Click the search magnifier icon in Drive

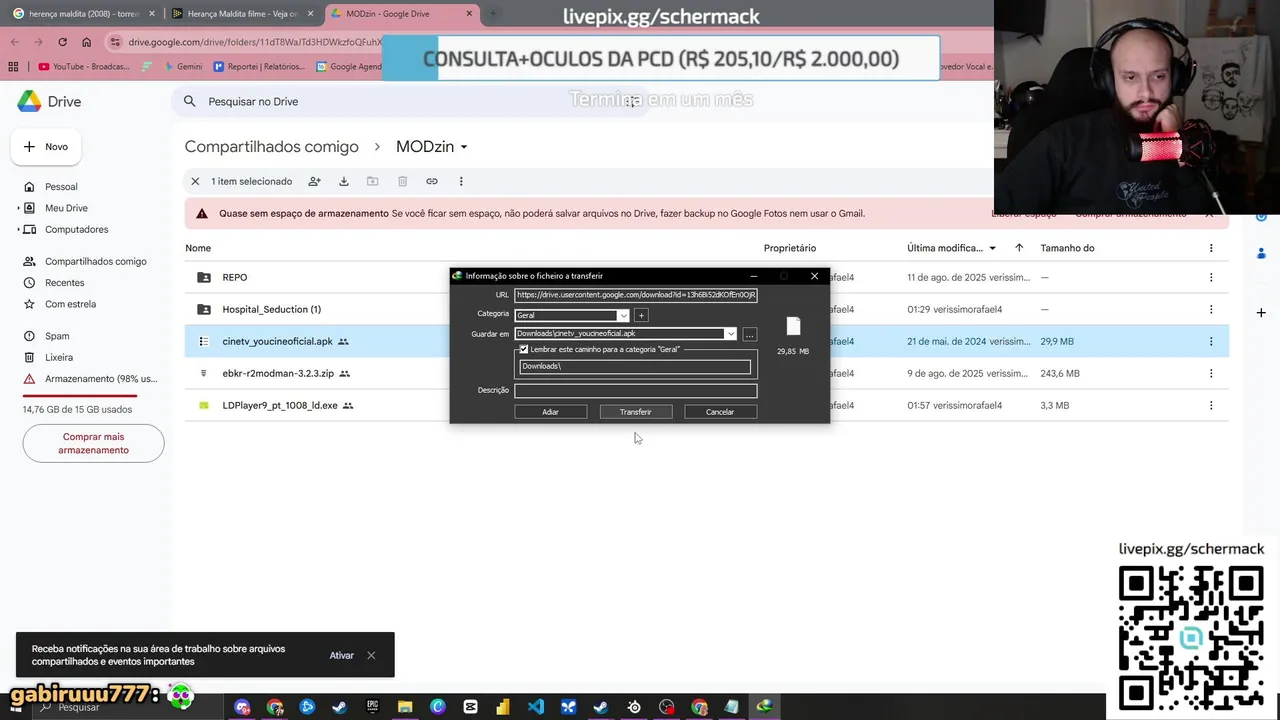(x=190, y=101)
